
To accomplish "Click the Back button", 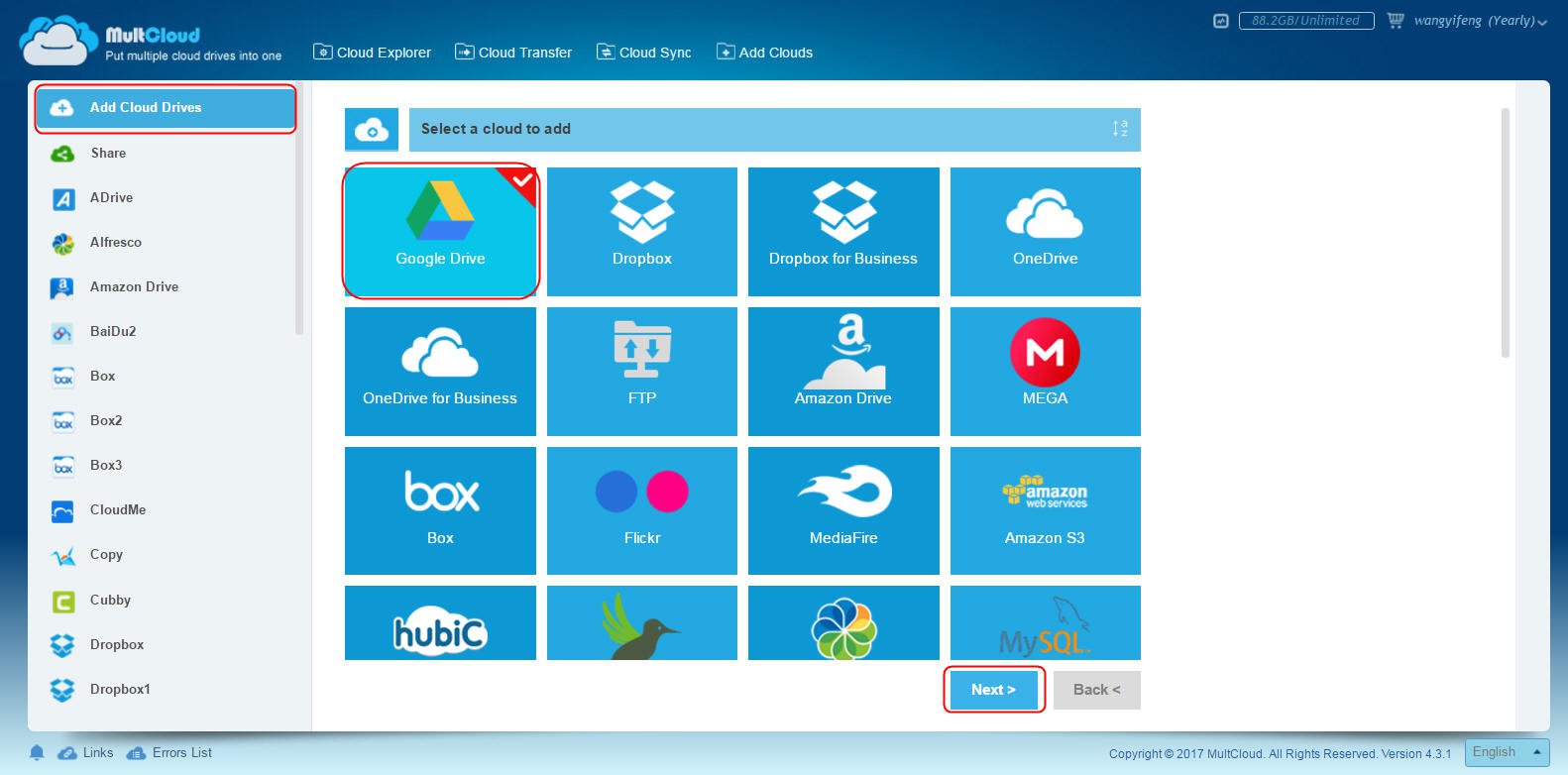I will [1097, 690].
